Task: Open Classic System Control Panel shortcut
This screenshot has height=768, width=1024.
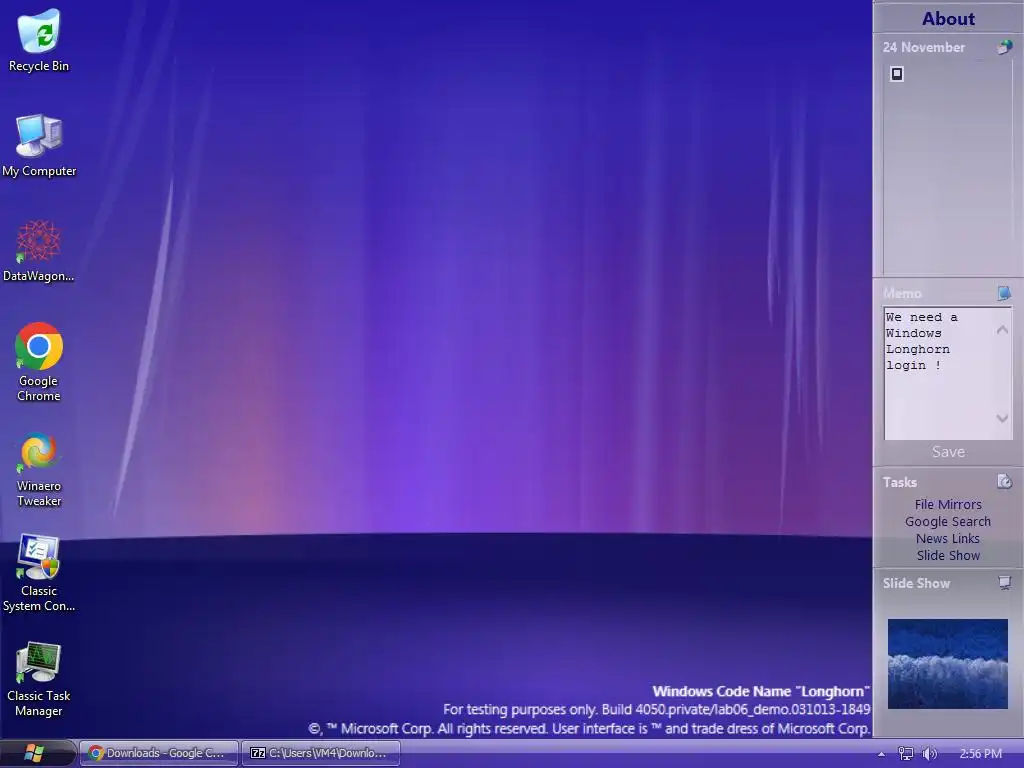Action: pos(39,573)
